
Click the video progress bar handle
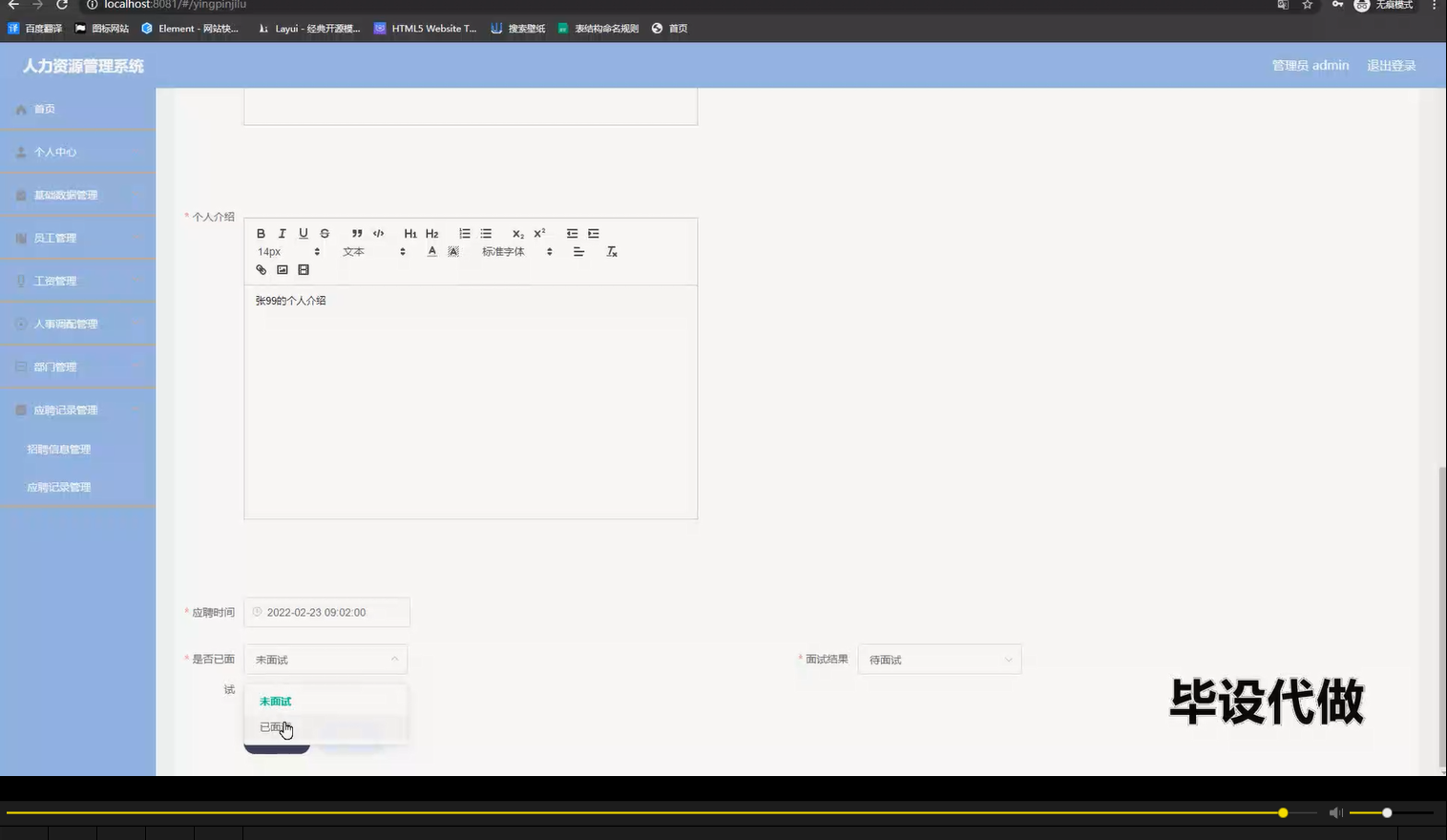(1283, 812)
